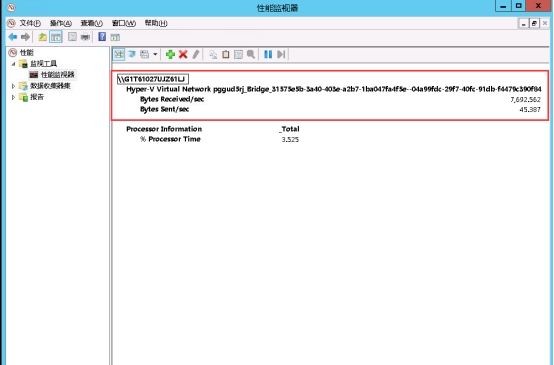554x365 pixels.
Task: Click the magnifier zoom icon
Action: click(x=251, y=54)
